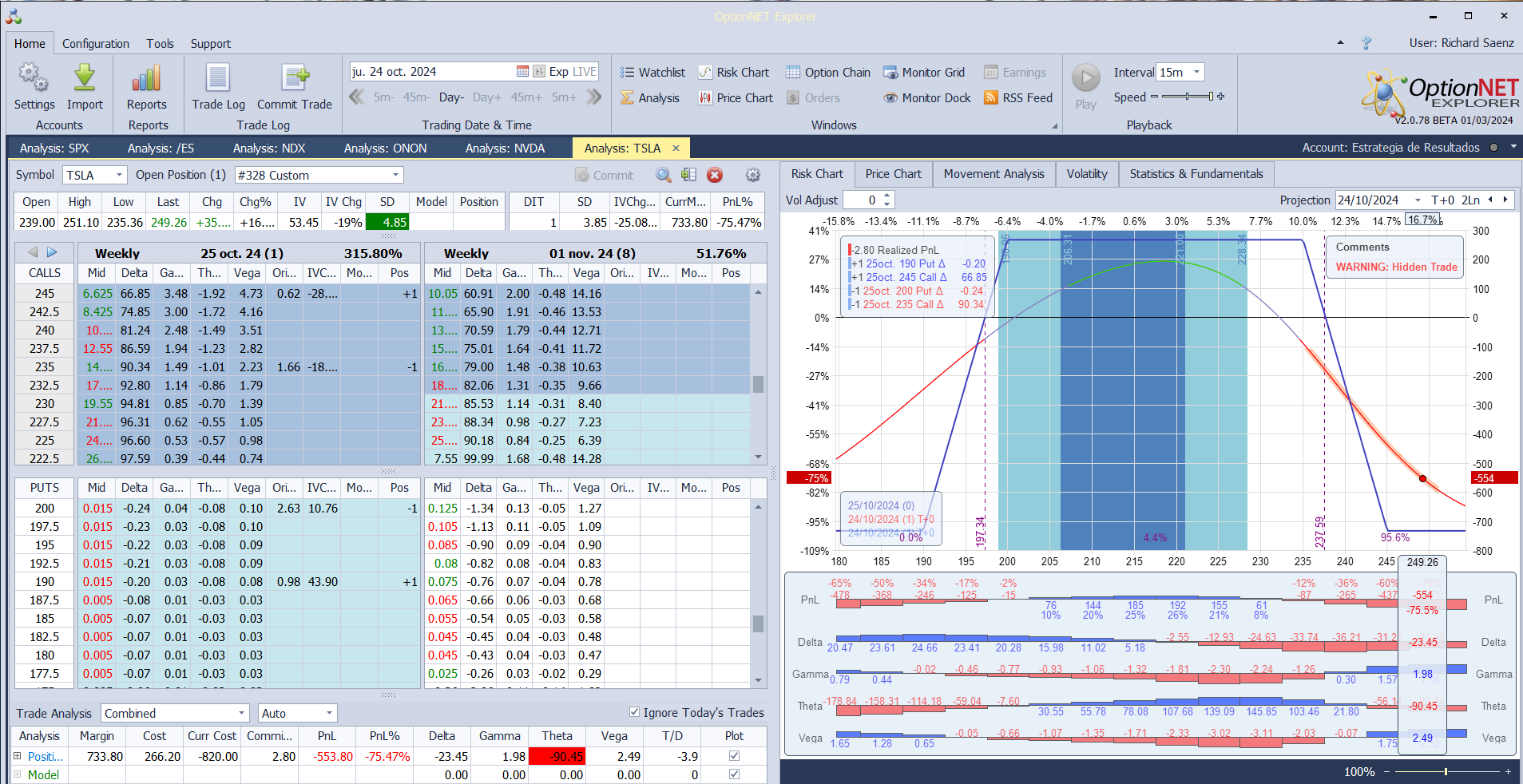Screen dimensions: 1523x784
Task: Increase Vol Adjust with the up stepper arrow
Action: (887, 196)
